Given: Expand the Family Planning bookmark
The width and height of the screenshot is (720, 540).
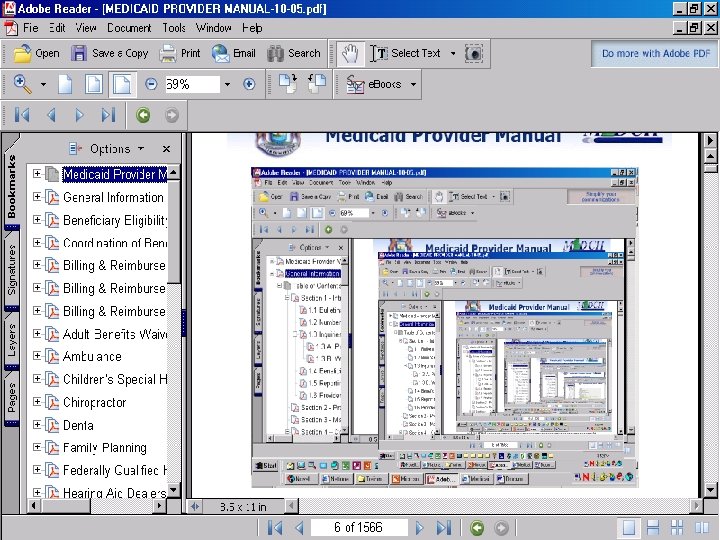Looking at the screenshot, I should (37, 447).
